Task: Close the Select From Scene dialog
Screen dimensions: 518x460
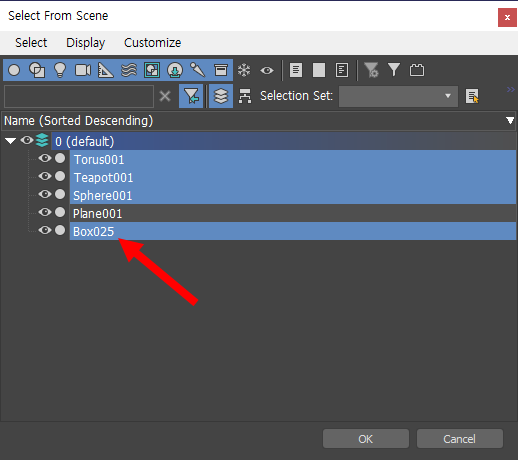Action: [x=507, y=17]
